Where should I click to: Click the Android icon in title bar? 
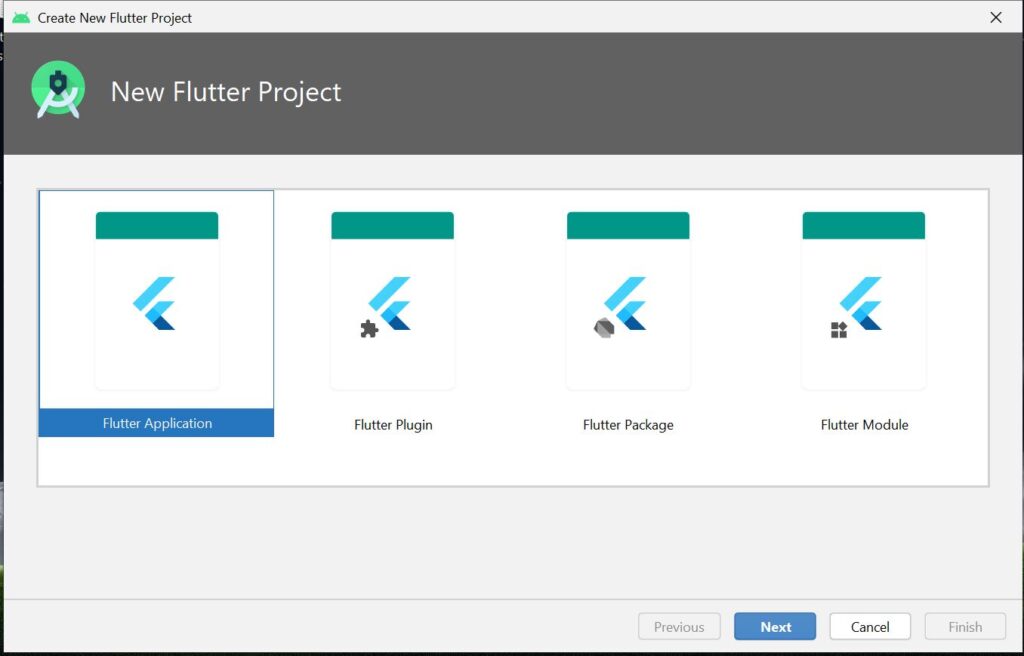tap(21, 18)
